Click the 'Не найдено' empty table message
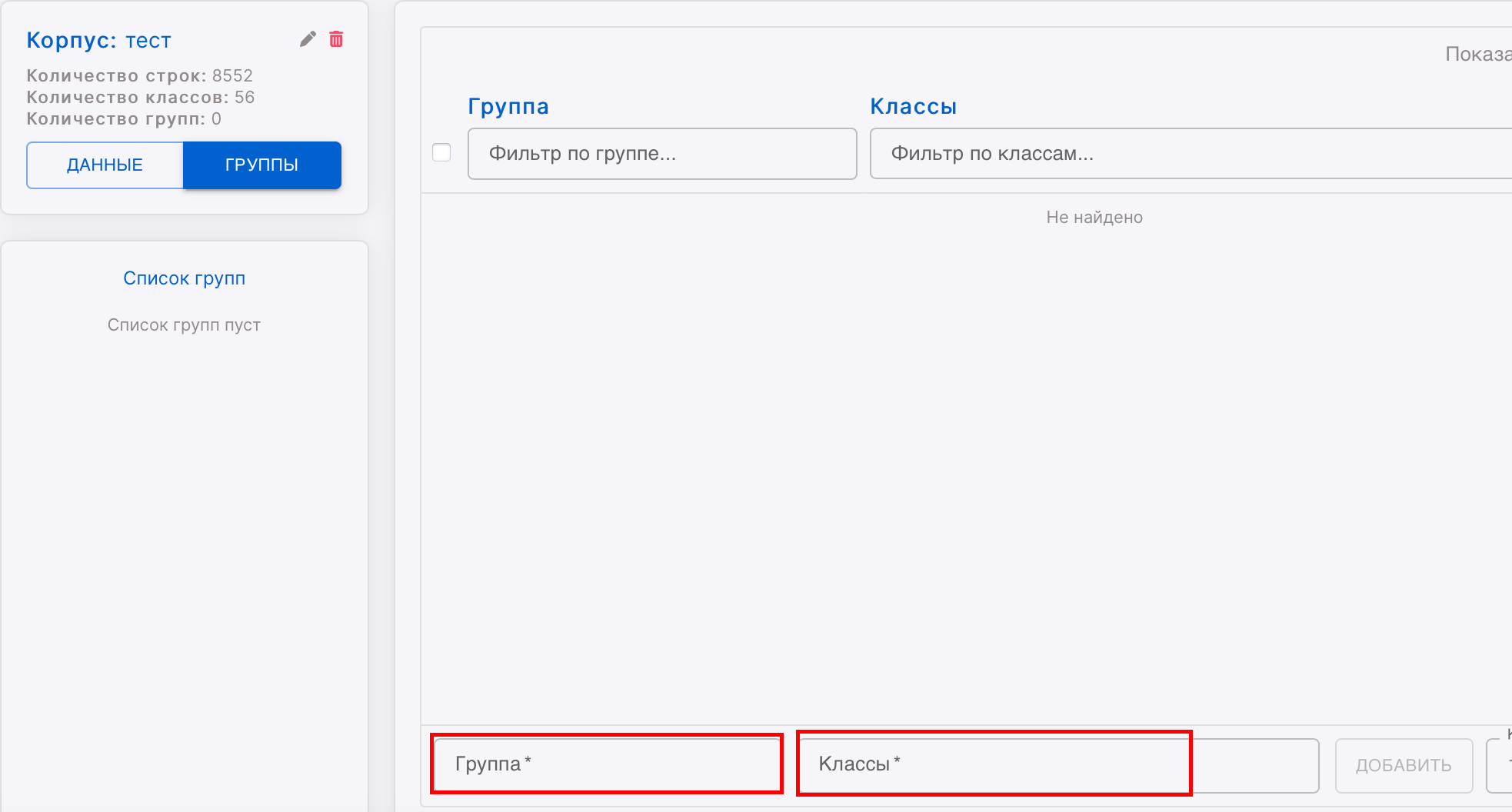Image resolution: width=1512 pixels, height=812 pixels. 1094,218
